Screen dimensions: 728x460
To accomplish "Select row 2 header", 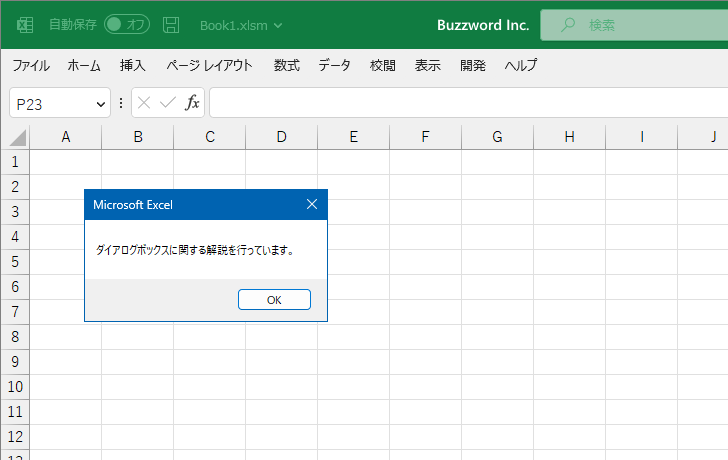I will point(15,187).
